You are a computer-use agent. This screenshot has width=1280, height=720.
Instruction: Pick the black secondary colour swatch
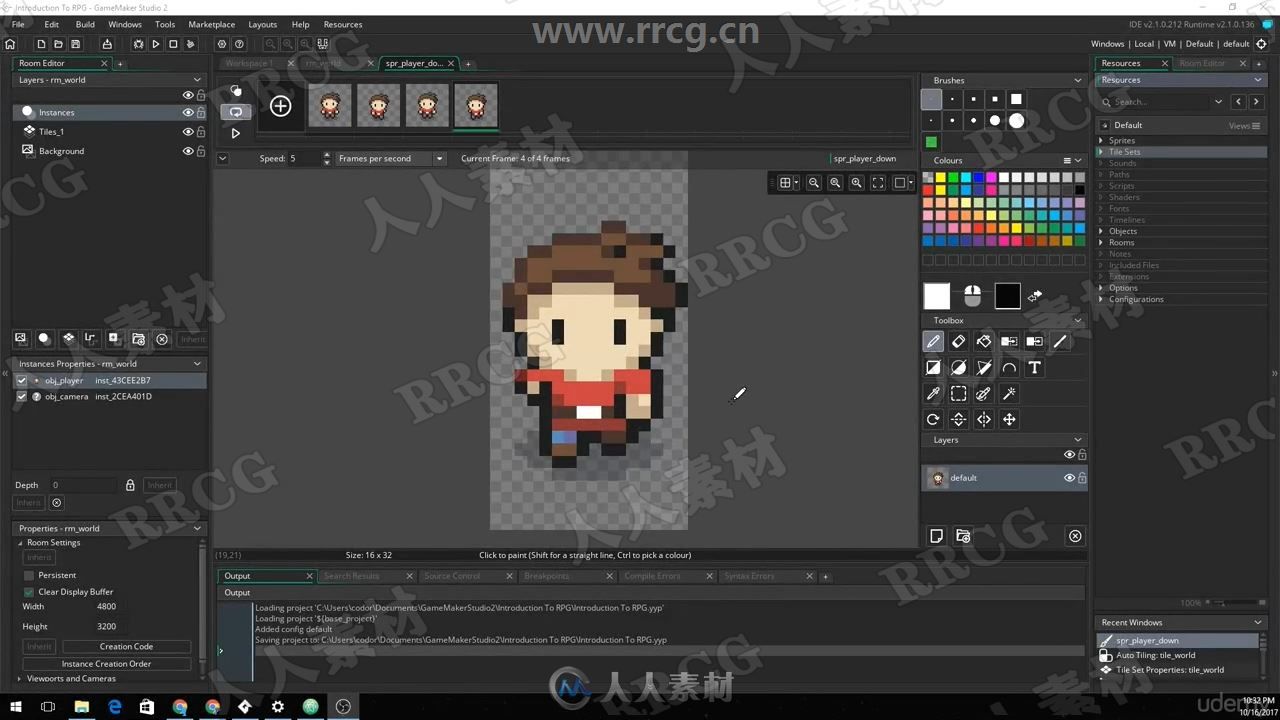(x=1008, y=296)
